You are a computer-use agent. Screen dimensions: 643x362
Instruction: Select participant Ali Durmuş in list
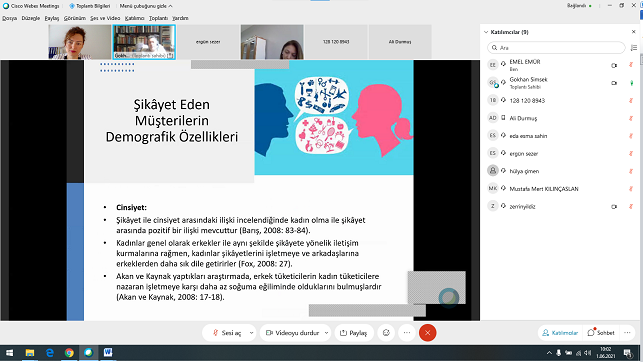(561, 118)
